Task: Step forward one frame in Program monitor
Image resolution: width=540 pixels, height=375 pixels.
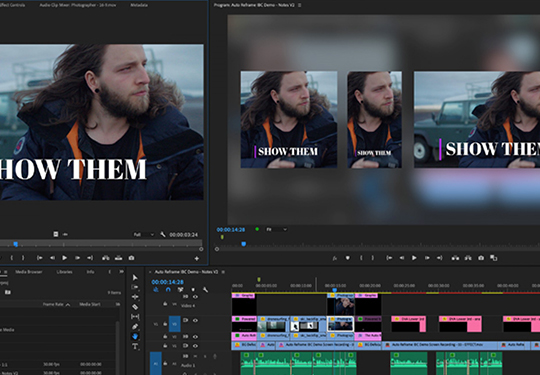Action: click(x=427, y=258)
